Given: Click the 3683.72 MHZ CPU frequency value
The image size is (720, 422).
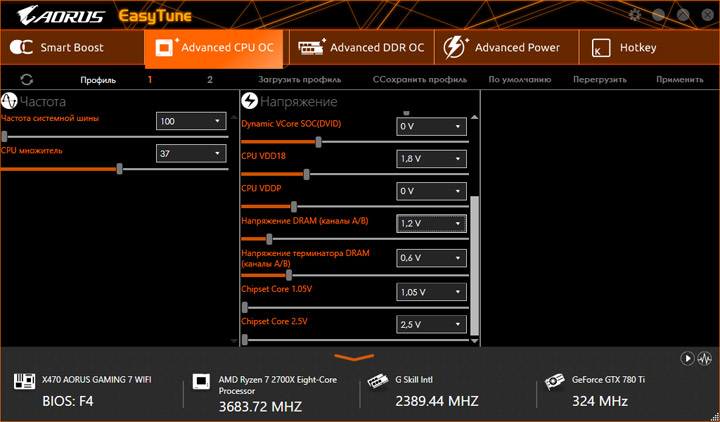Looking at the screenshot, I should click(260, 406).
